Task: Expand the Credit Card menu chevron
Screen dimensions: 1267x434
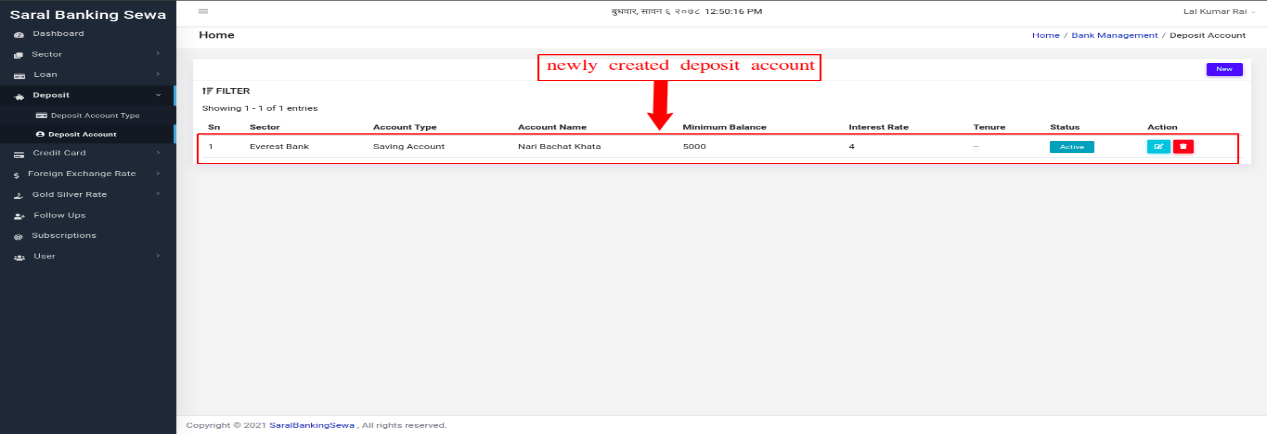Action: tap(158, 153)
